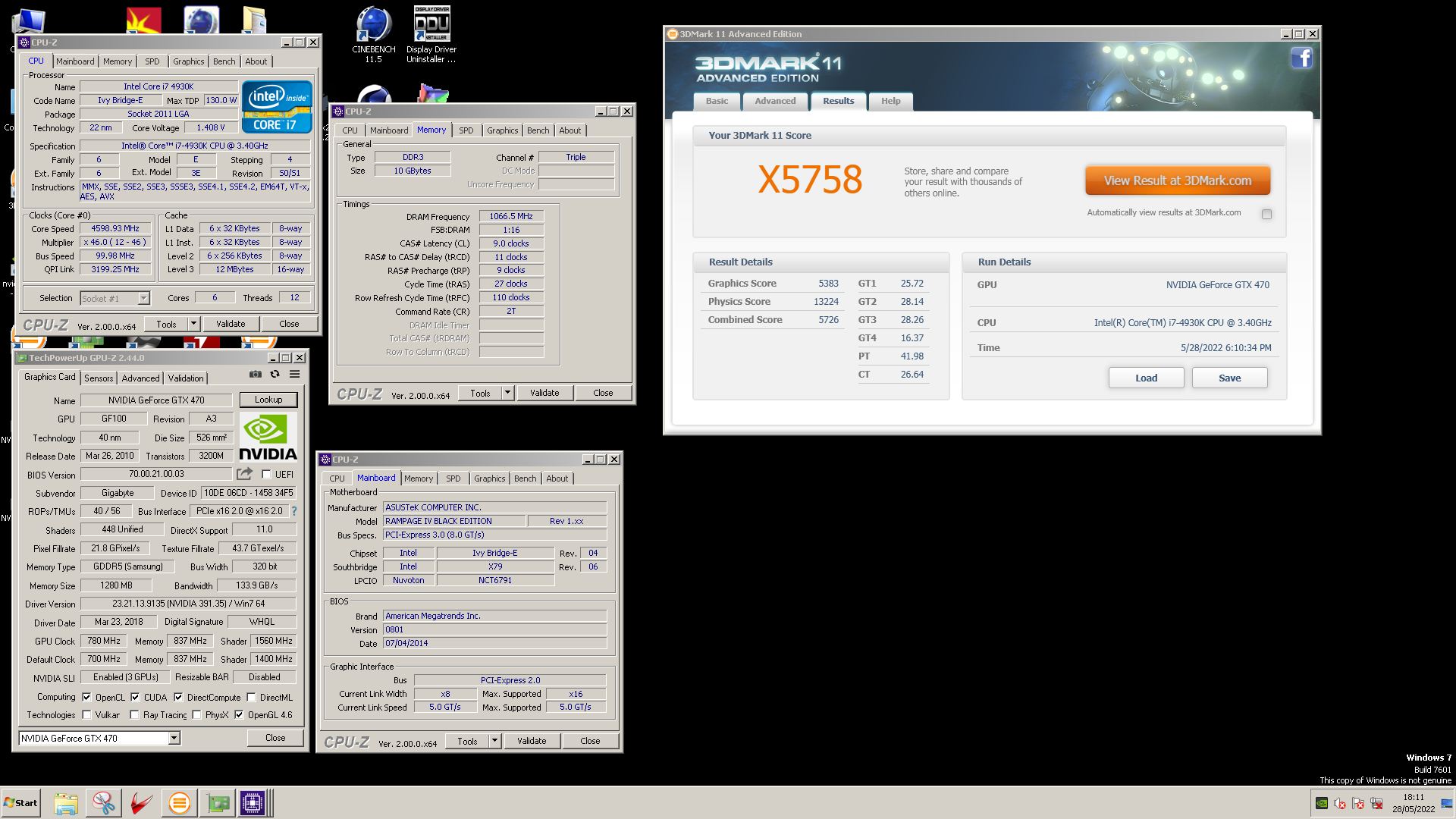Click the GPU-Z refresh icon
The width and height of the screenshot is (1456, 819).
click(x=275, y=374)
